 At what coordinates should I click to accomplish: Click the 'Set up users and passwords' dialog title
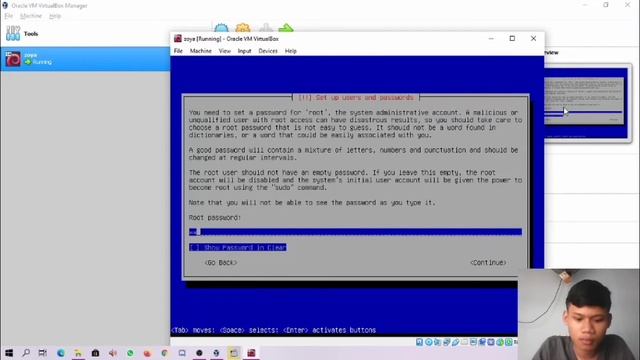coord(356,98)
